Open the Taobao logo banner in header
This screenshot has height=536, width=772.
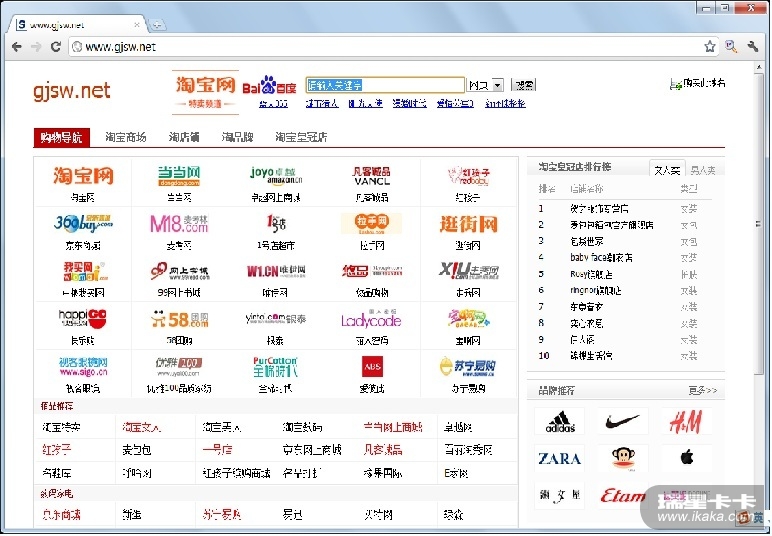[205, 92]
